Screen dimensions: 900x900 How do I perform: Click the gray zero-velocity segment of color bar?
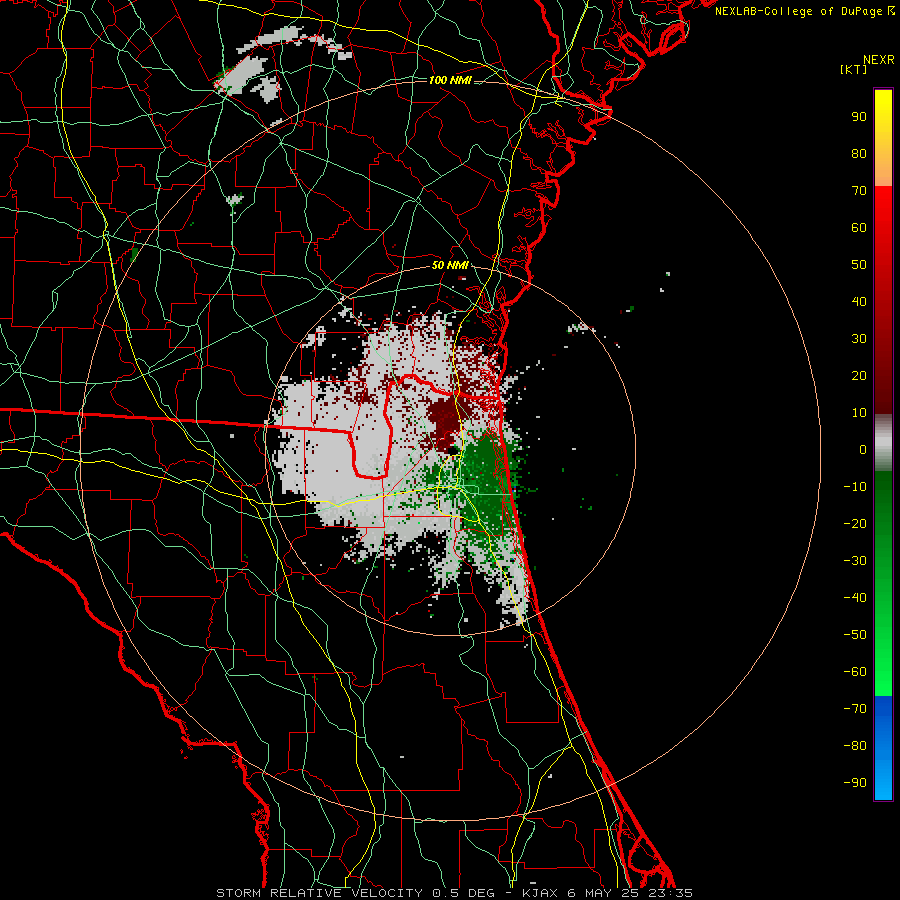883,443
